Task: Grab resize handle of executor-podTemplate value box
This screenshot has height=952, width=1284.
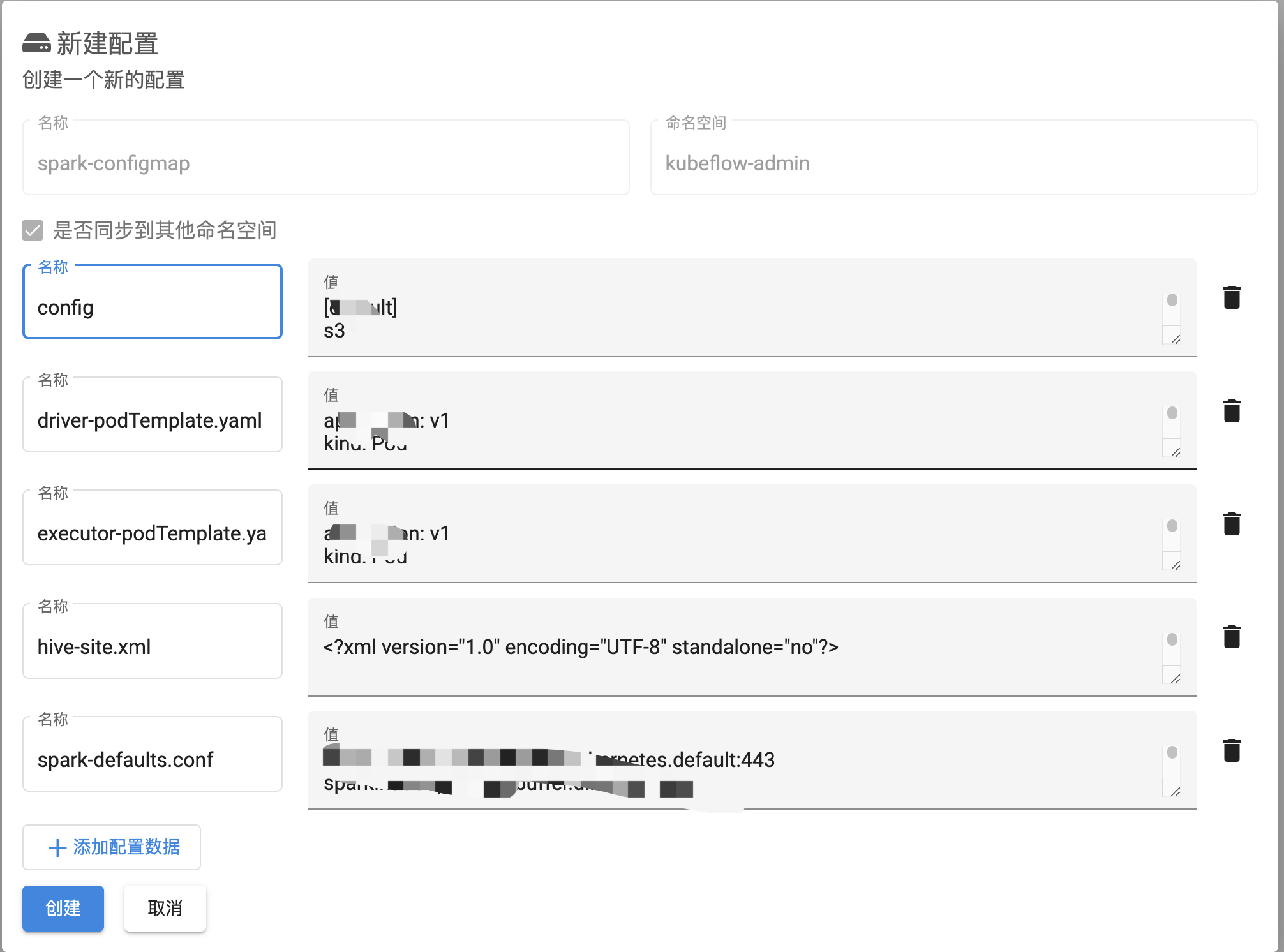Action: [1176, 565]
